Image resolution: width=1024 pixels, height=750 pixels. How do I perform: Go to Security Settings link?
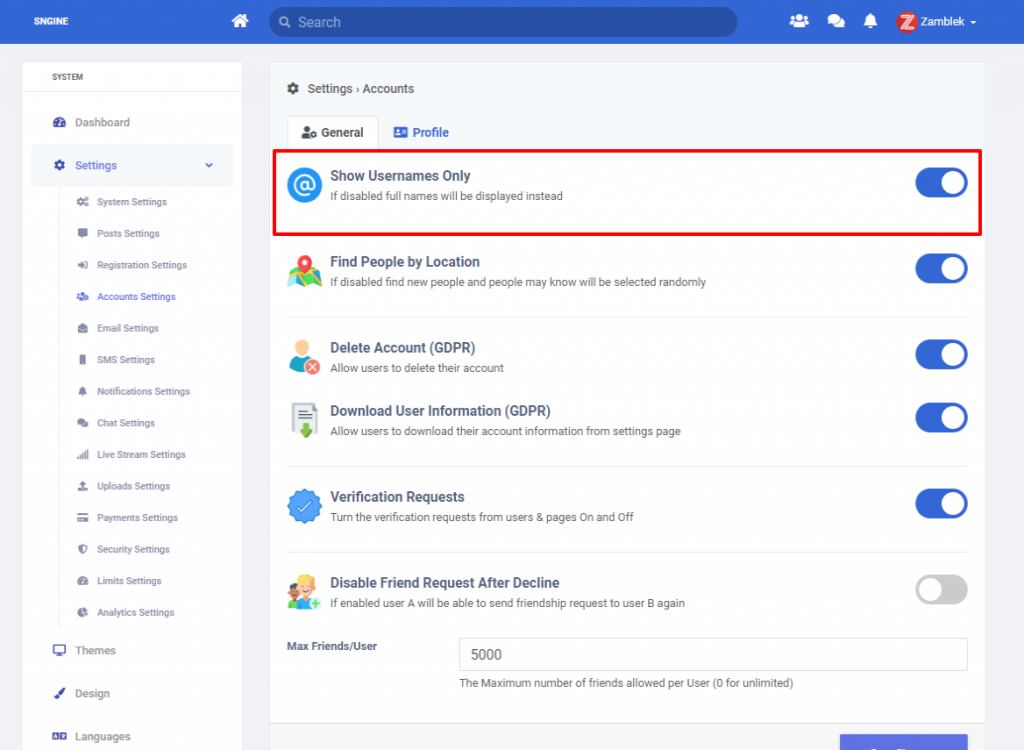click(x=133, y=549)
